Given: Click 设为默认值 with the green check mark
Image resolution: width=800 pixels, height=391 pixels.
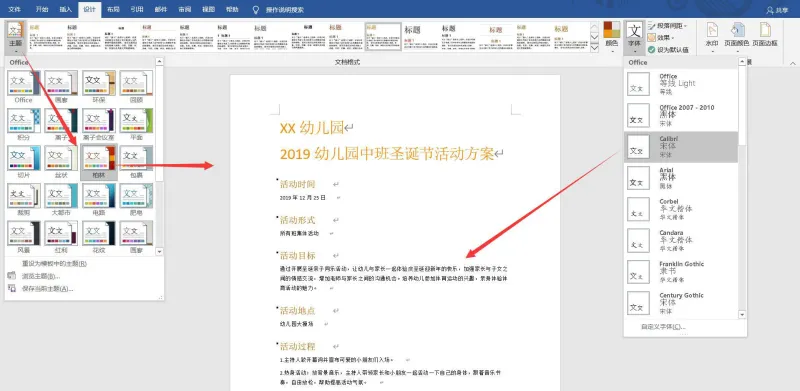Looking at the screenshot, I should (668, 50).
